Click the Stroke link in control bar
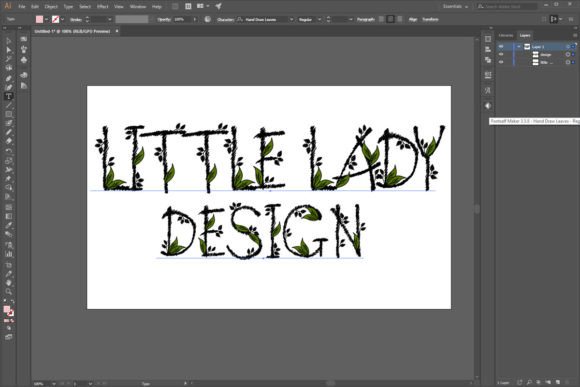This screenshot has height=387, width=580. point(76,19)
